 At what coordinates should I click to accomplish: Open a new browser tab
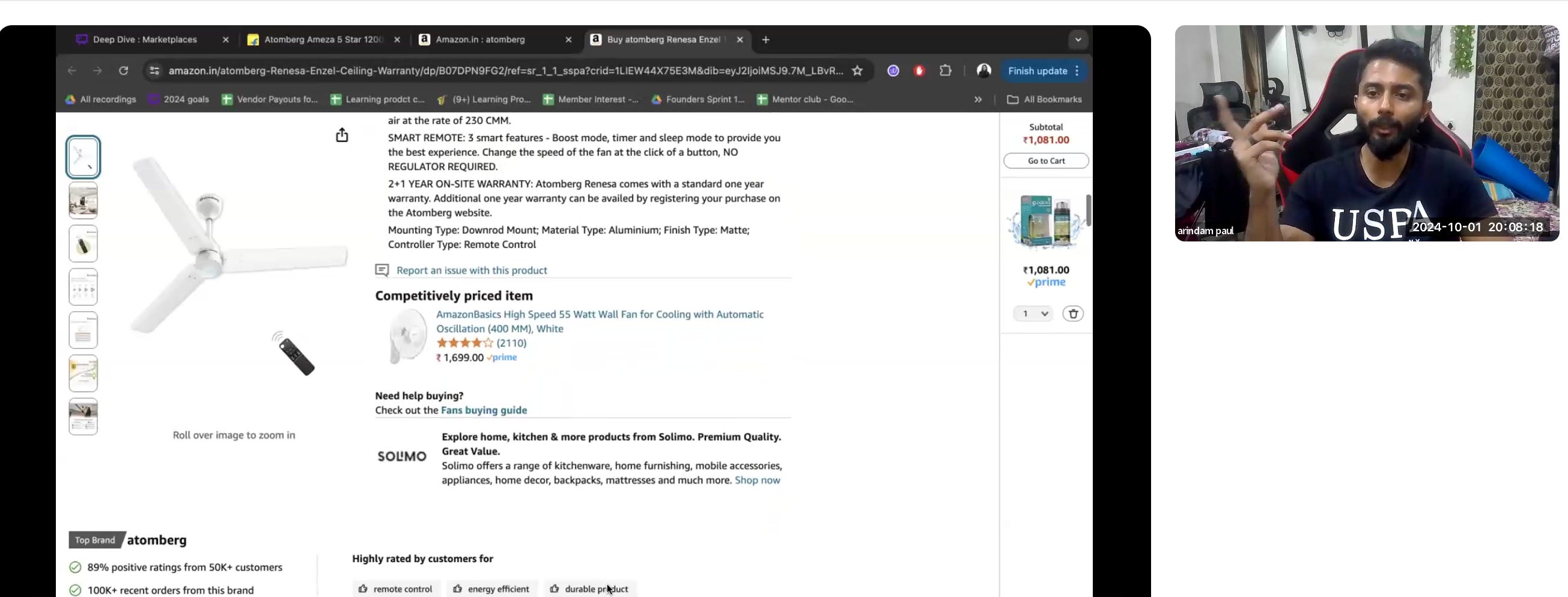click(x=766, y=40)
